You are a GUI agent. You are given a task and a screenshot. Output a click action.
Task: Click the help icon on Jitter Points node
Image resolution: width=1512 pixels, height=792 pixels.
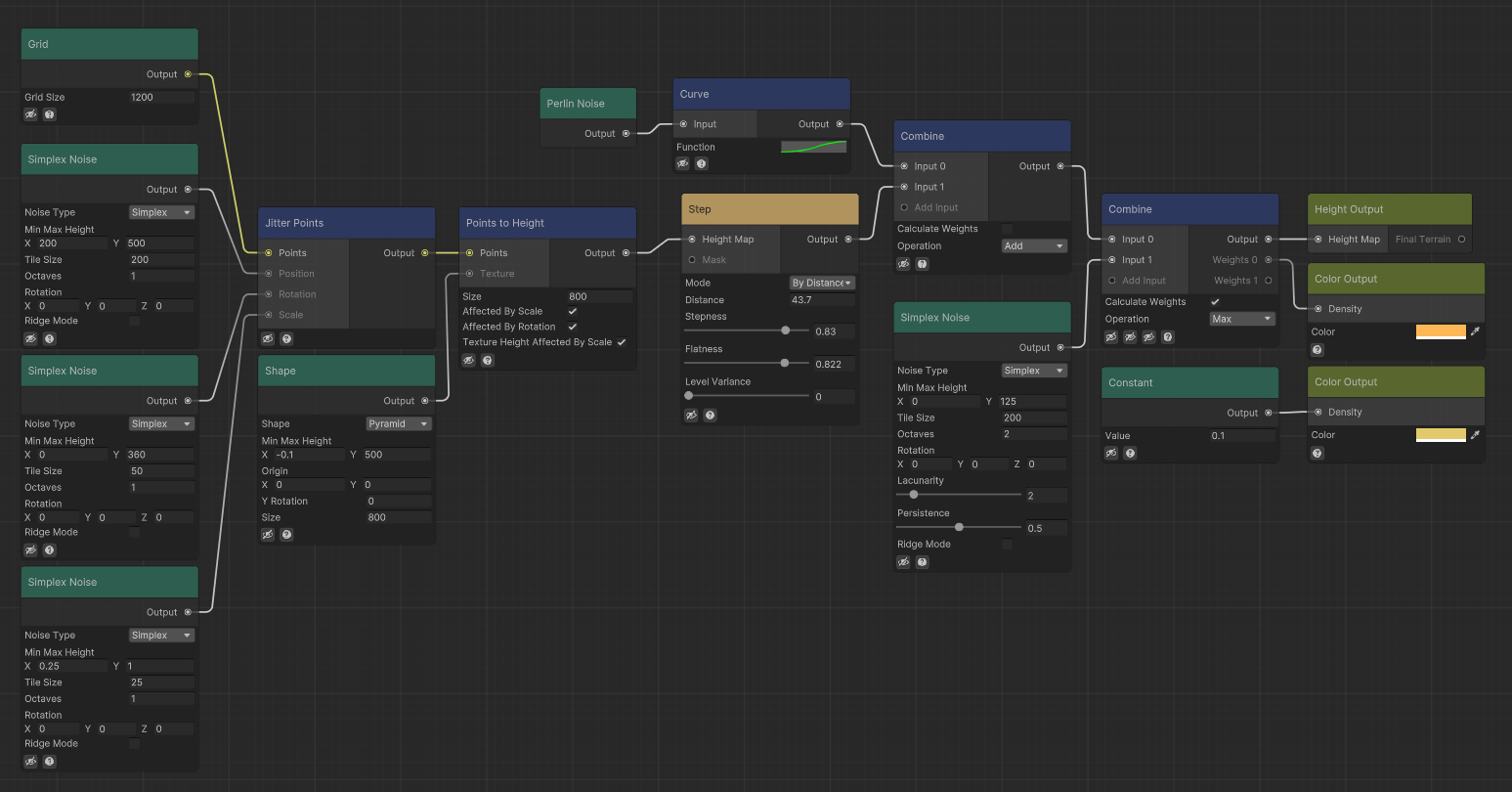[x=286, y=339]
